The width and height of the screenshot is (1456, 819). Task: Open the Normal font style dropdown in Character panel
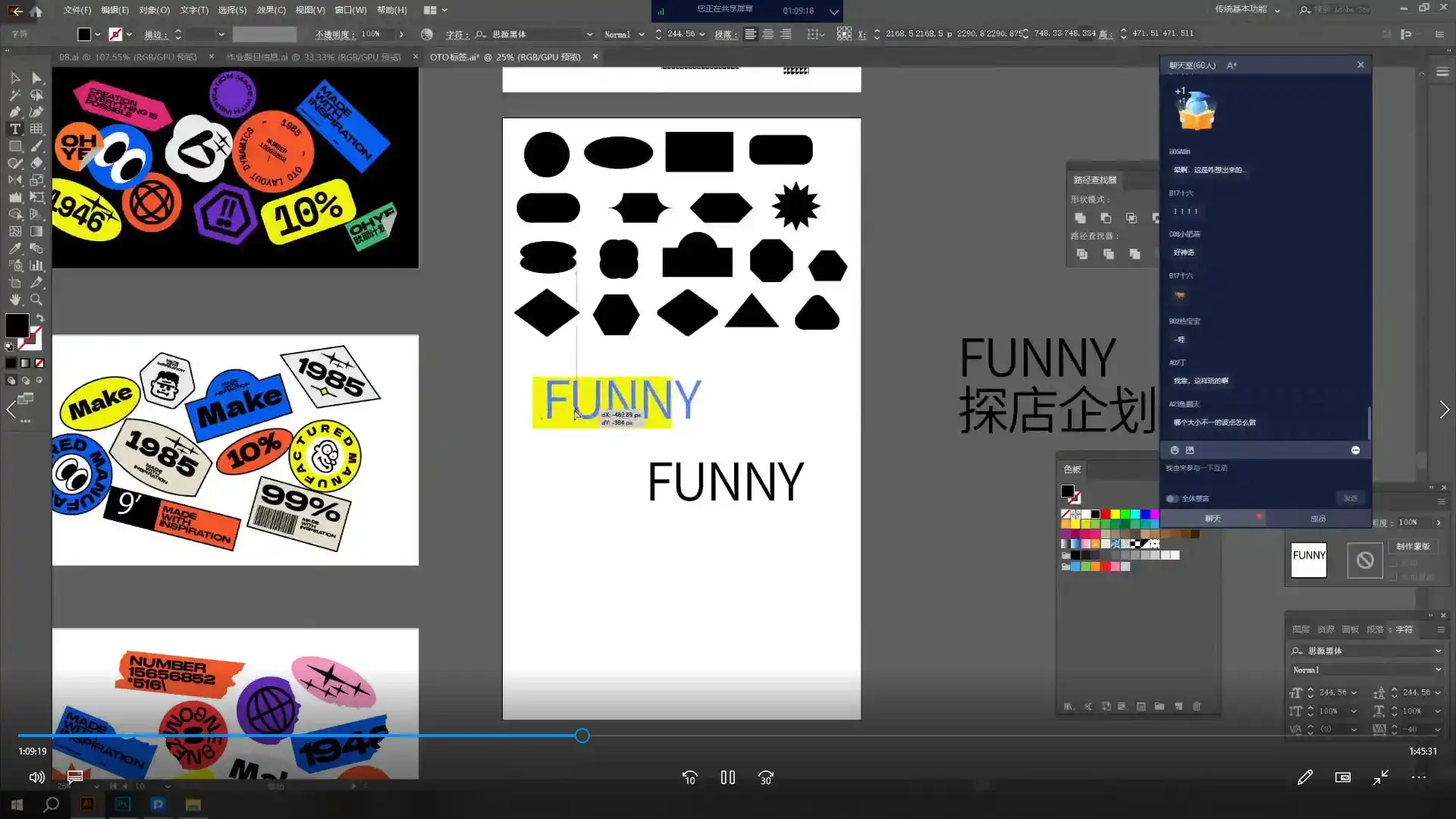[x=1438, y=670]
